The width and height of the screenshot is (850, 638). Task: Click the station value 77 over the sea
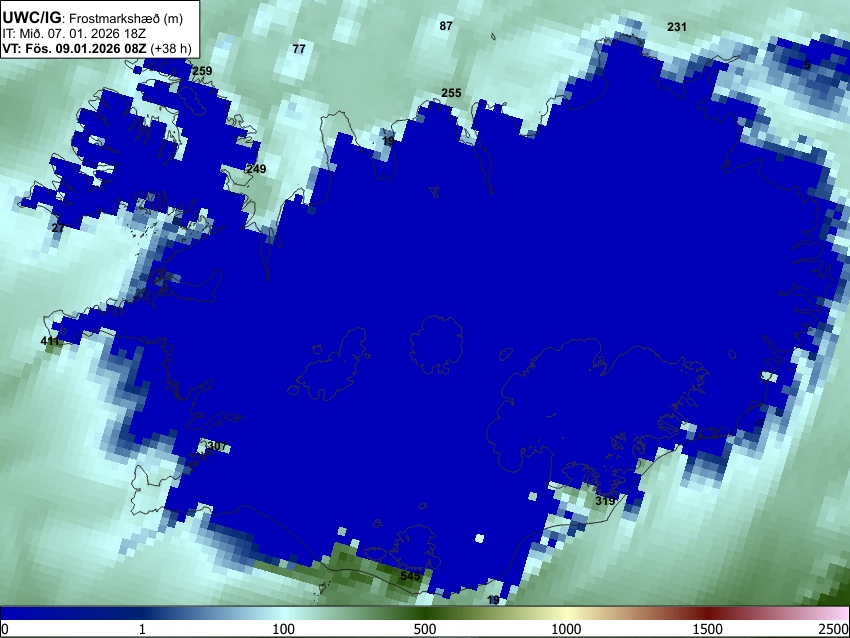(299, 49)
